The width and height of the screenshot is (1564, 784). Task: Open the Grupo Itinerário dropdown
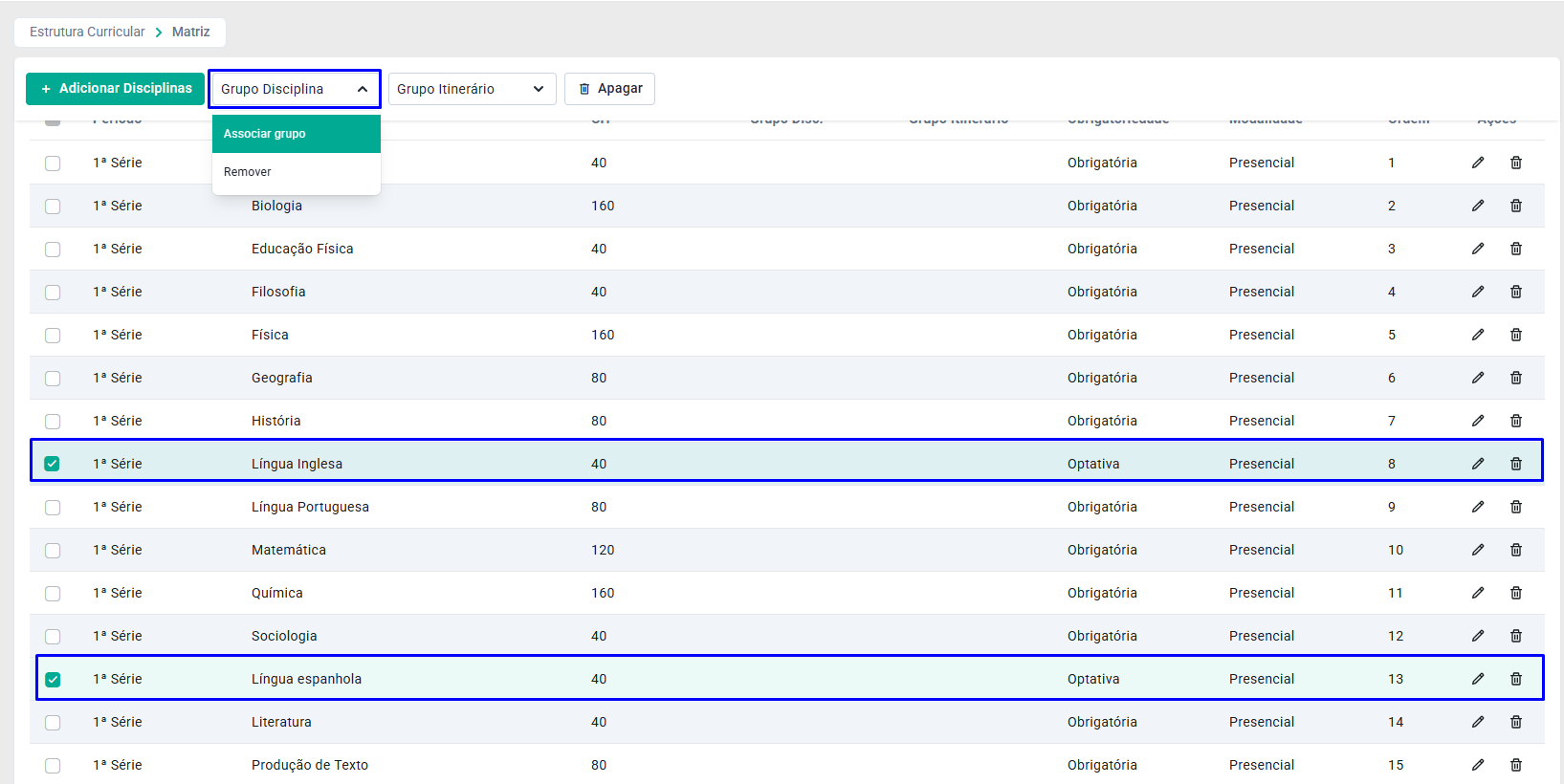point(472,89)
